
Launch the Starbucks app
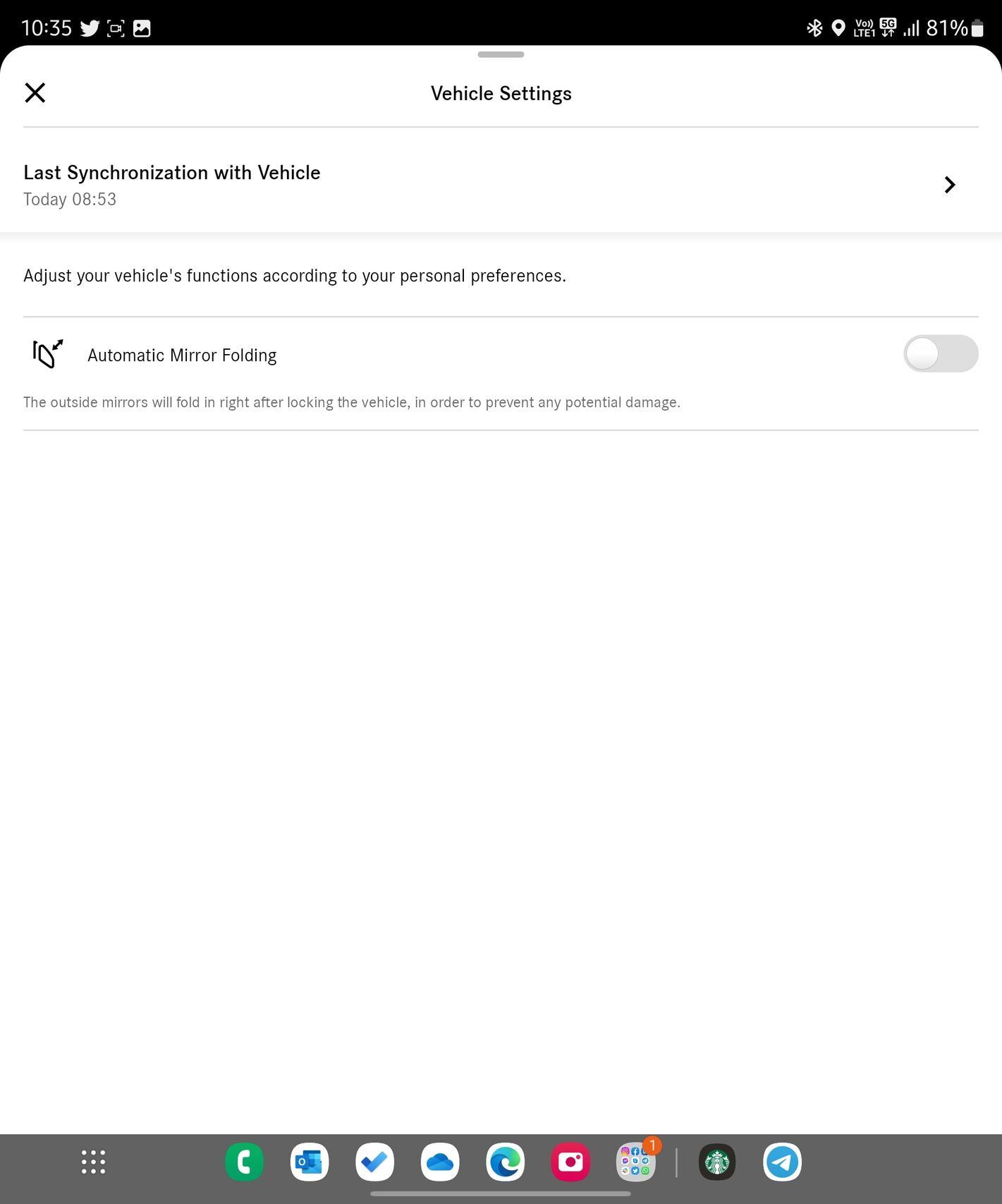717,1162
